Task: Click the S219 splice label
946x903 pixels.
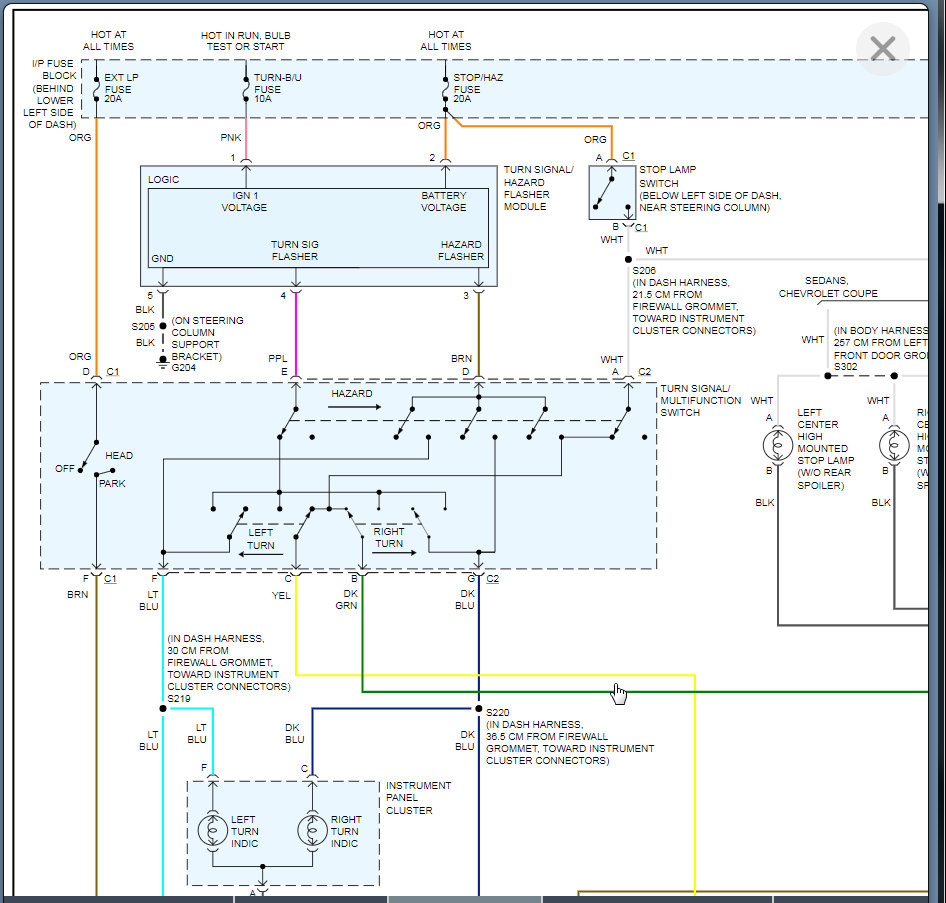Action: point(179,699)
